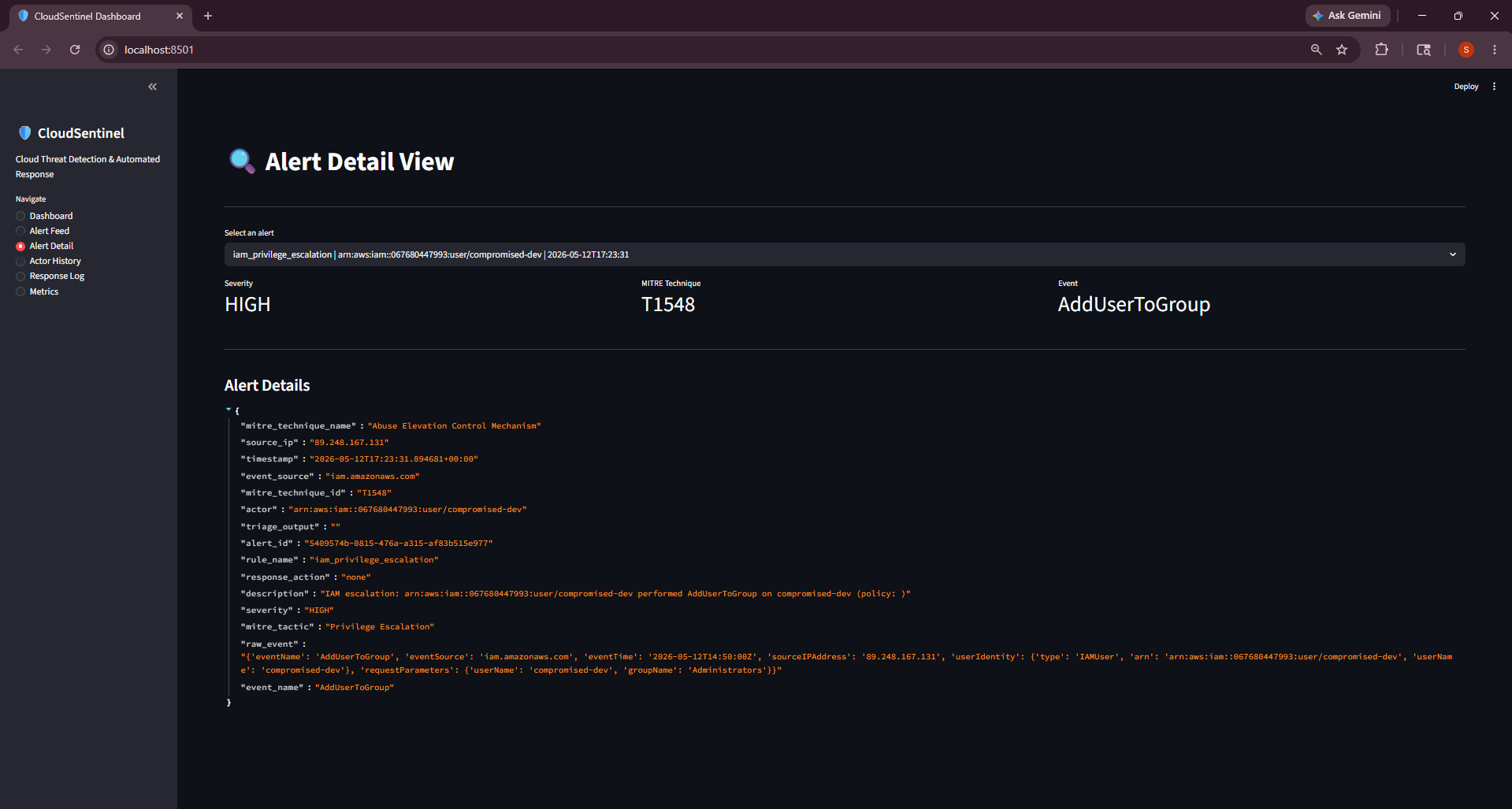Click the Deploy button

1466,87
